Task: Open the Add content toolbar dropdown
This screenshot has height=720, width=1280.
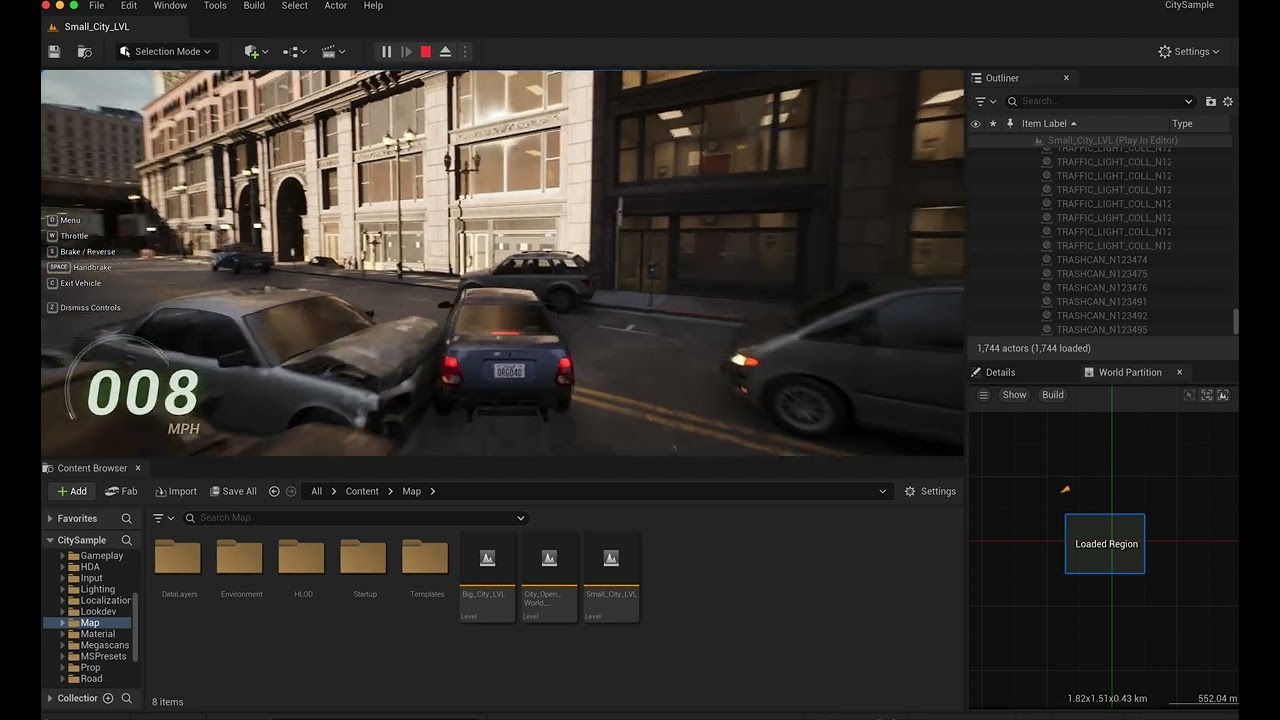Action: [x=256, y=52]
